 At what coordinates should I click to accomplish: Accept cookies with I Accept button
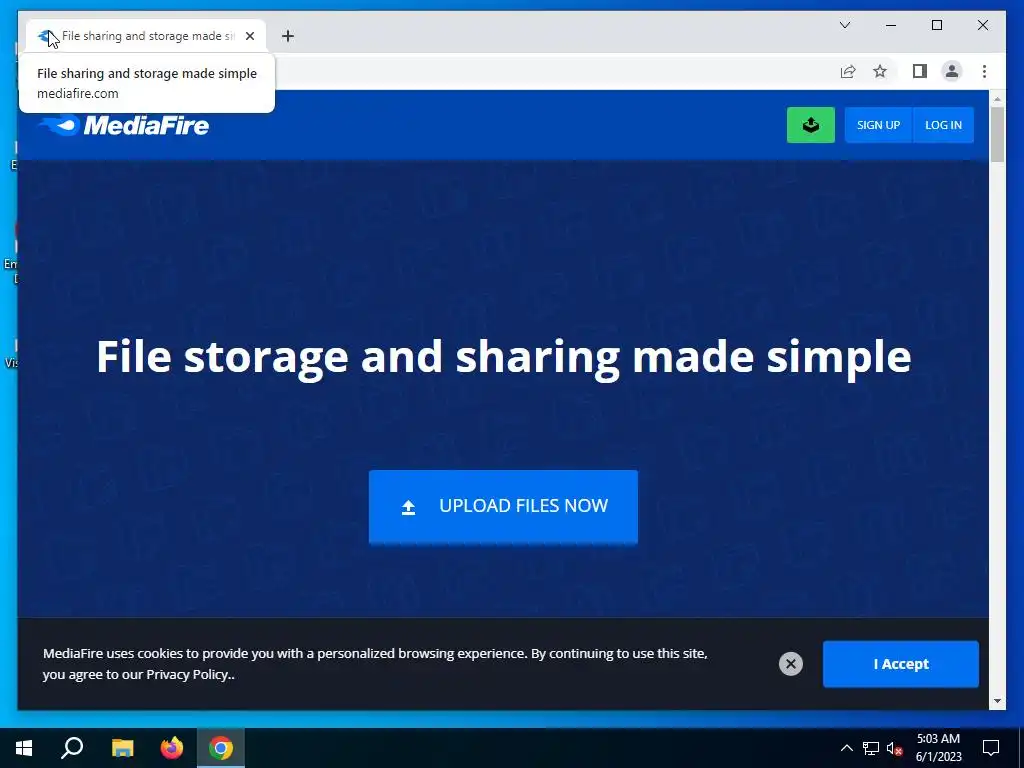pyautogui.click(x=901, y=664)
